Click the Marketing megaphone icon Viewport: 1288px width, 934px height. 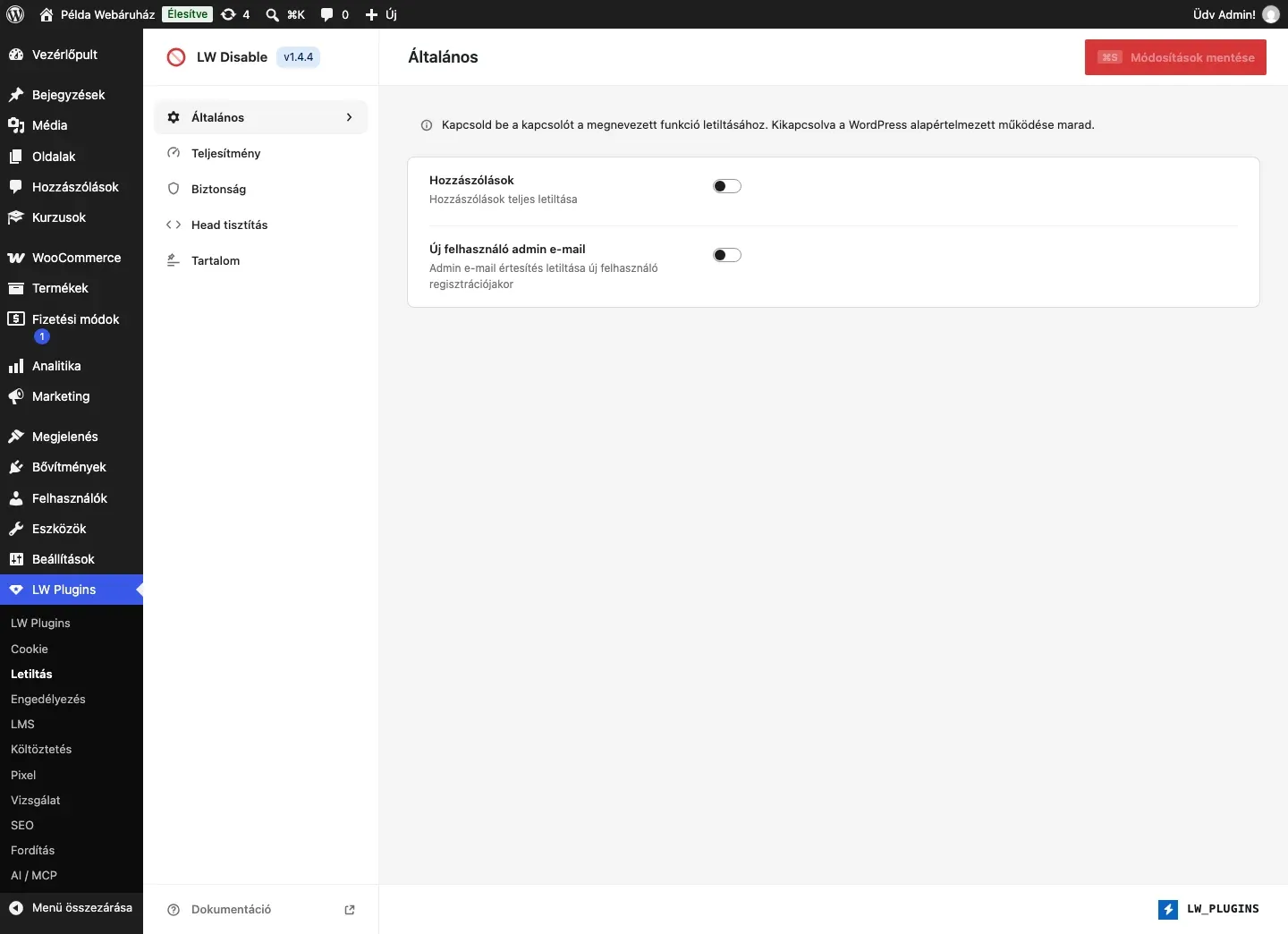(x=16, y=396)
